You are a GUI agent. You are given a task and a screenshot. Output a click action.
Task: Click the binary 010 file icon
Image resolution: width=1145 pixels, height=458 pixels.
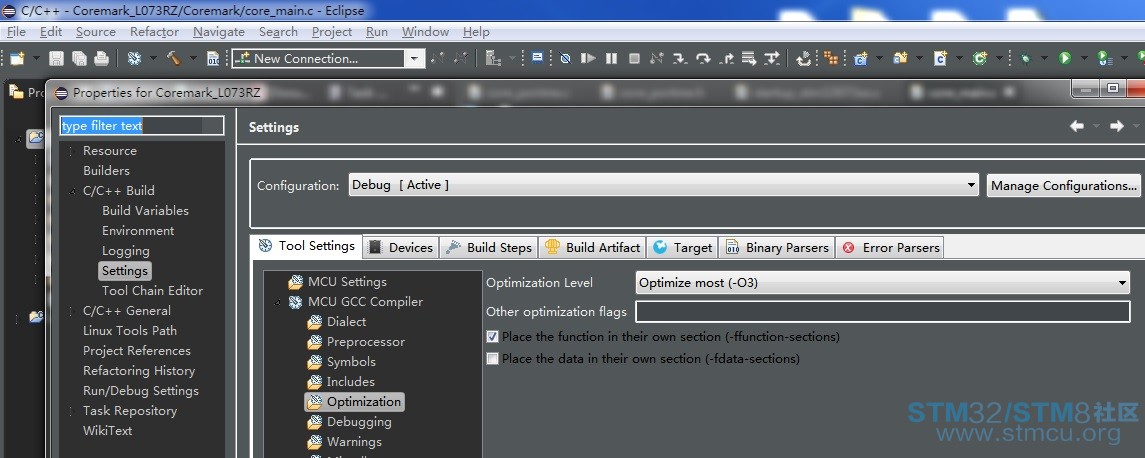point(213,58)
